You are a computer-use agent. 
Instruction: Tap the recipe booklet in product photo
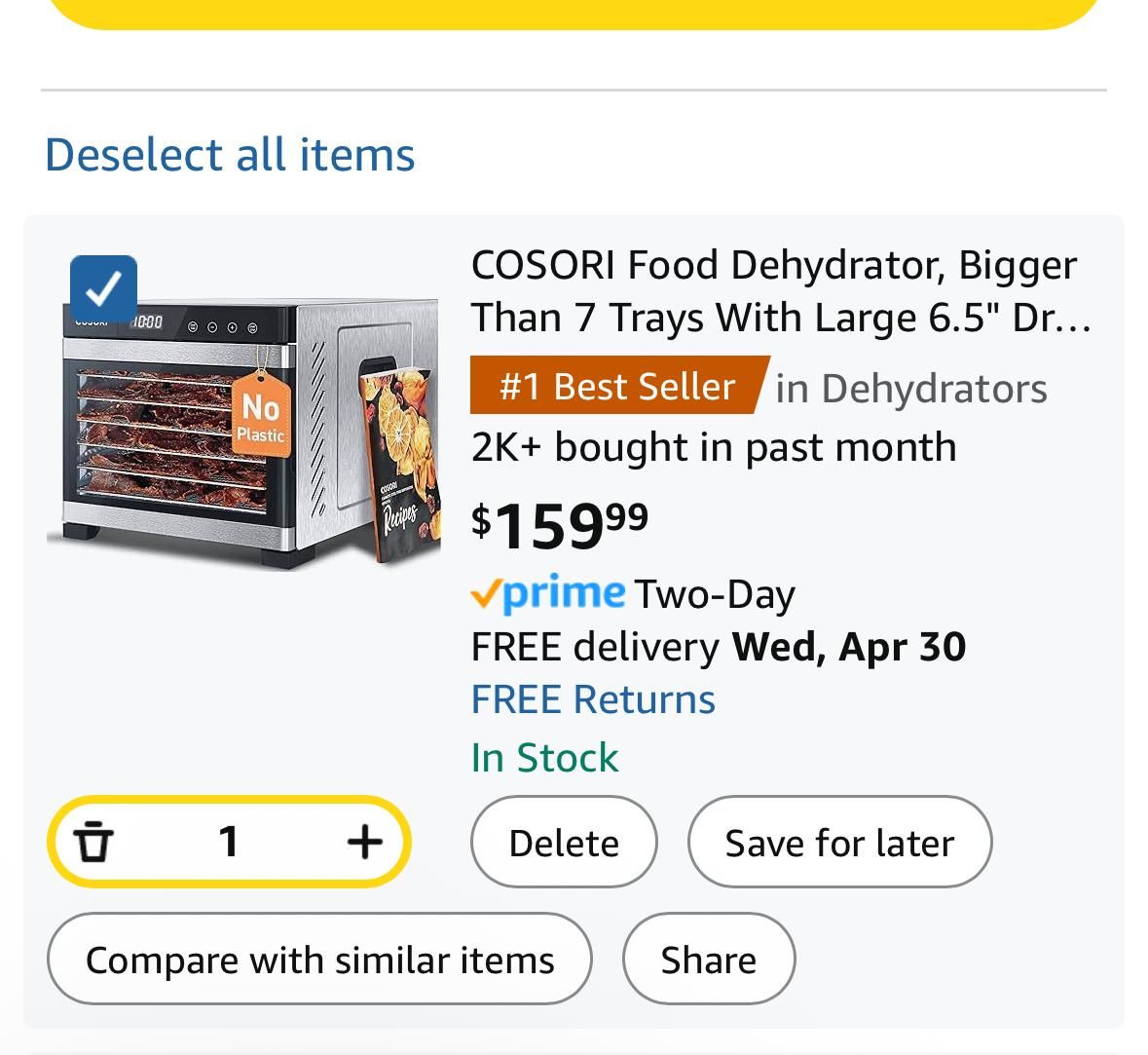pos(400,464)
